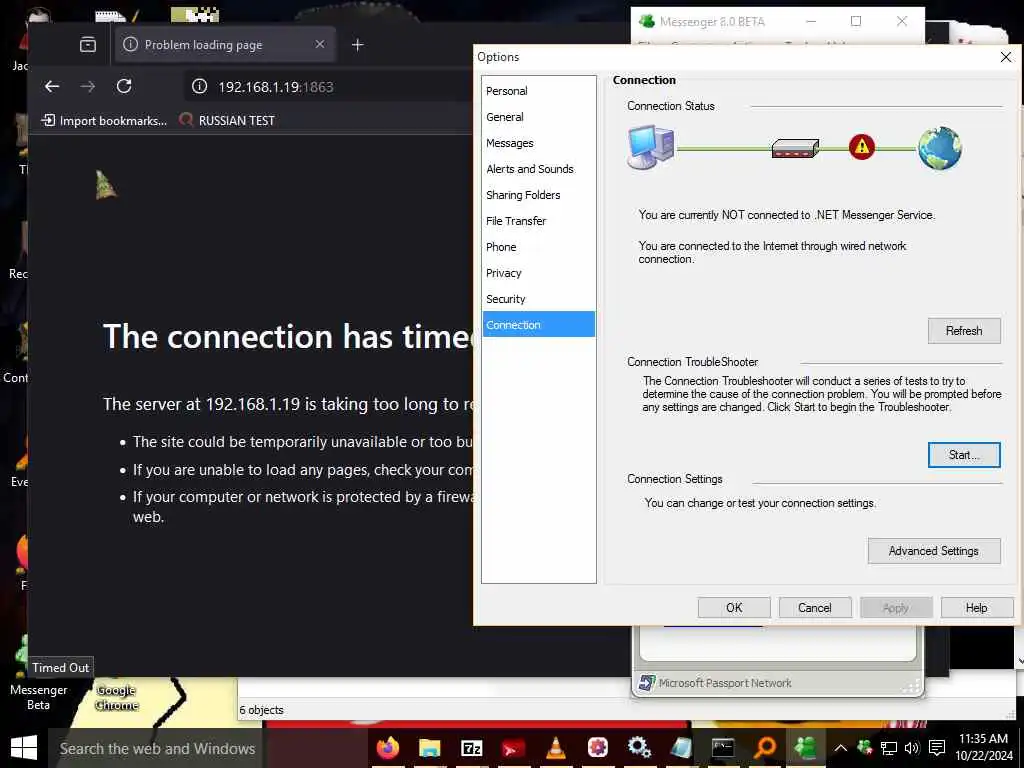Switch to the Command Prompt taskbar icon

click(723, 748)
